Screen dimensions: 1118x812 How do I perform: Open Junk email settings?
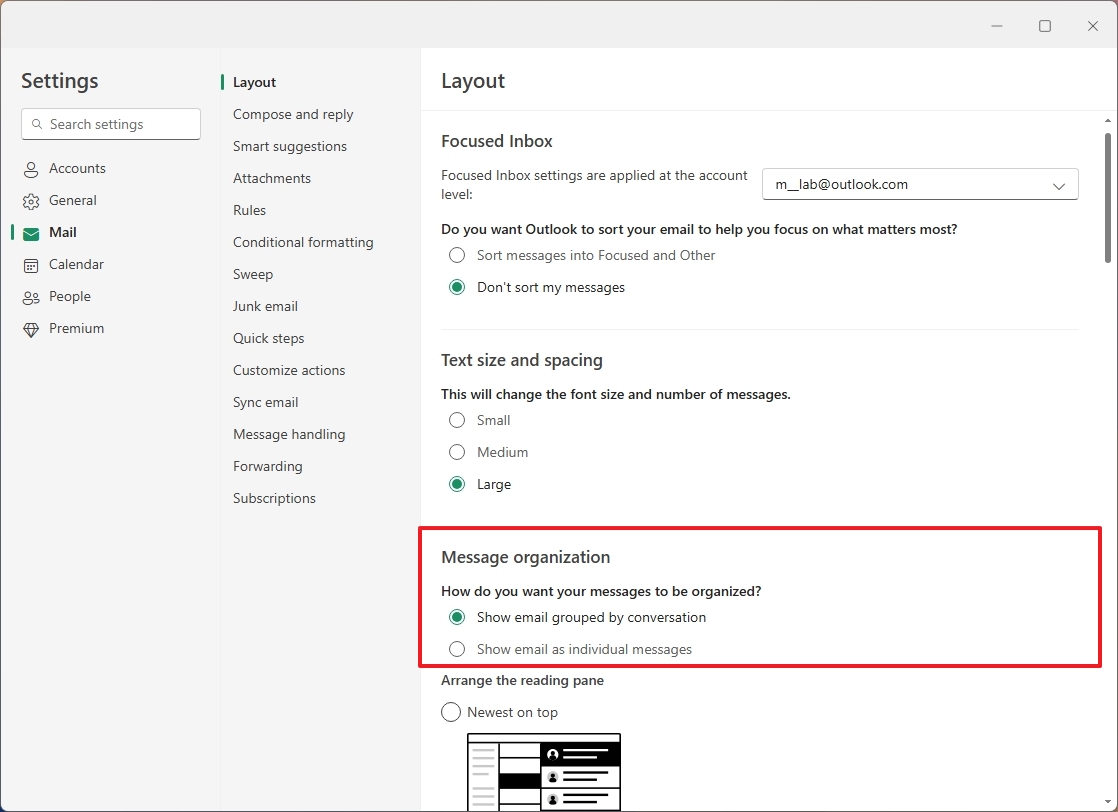coord(265,307)
